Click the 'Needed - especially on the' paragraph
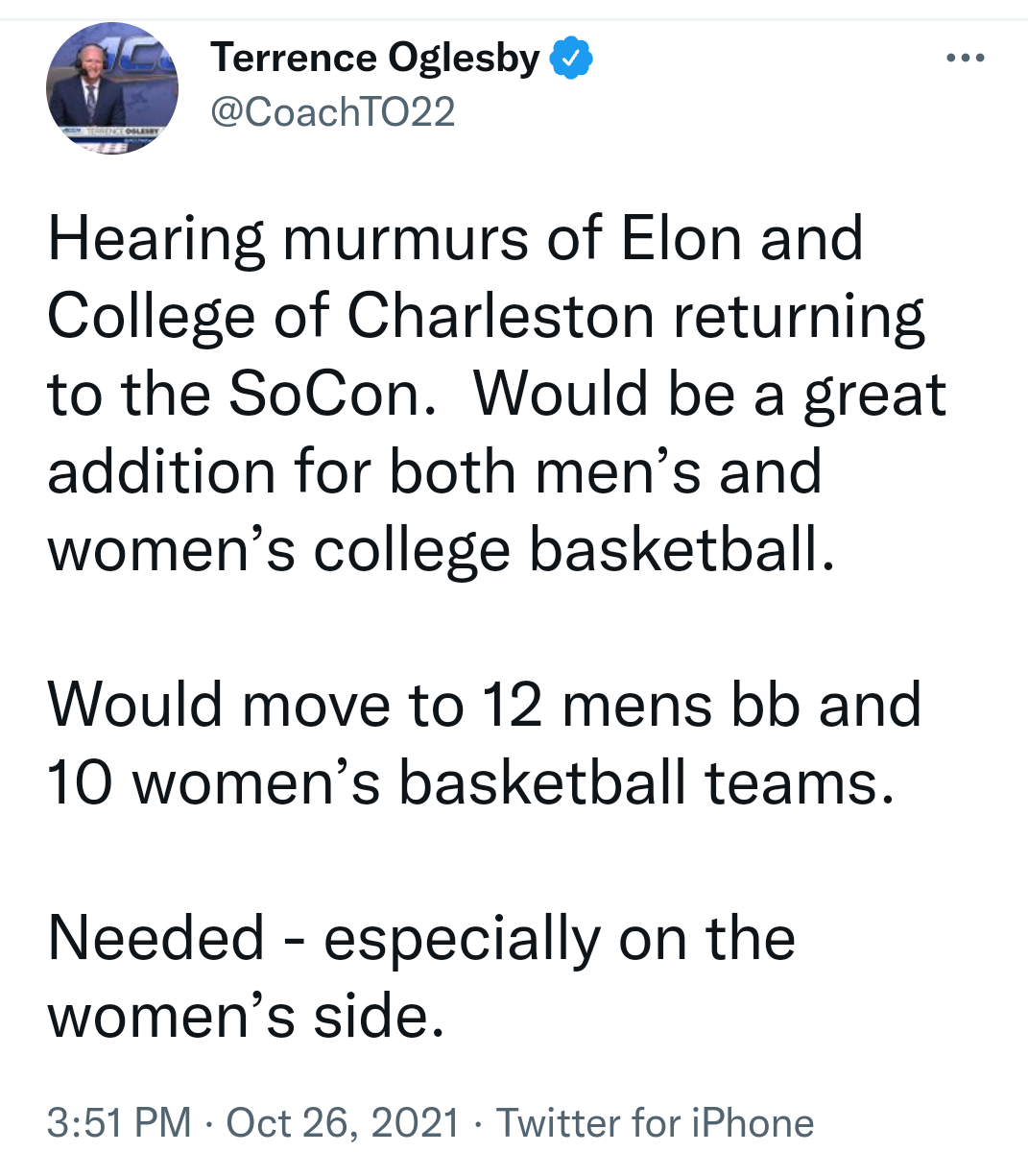 [421, 976]
